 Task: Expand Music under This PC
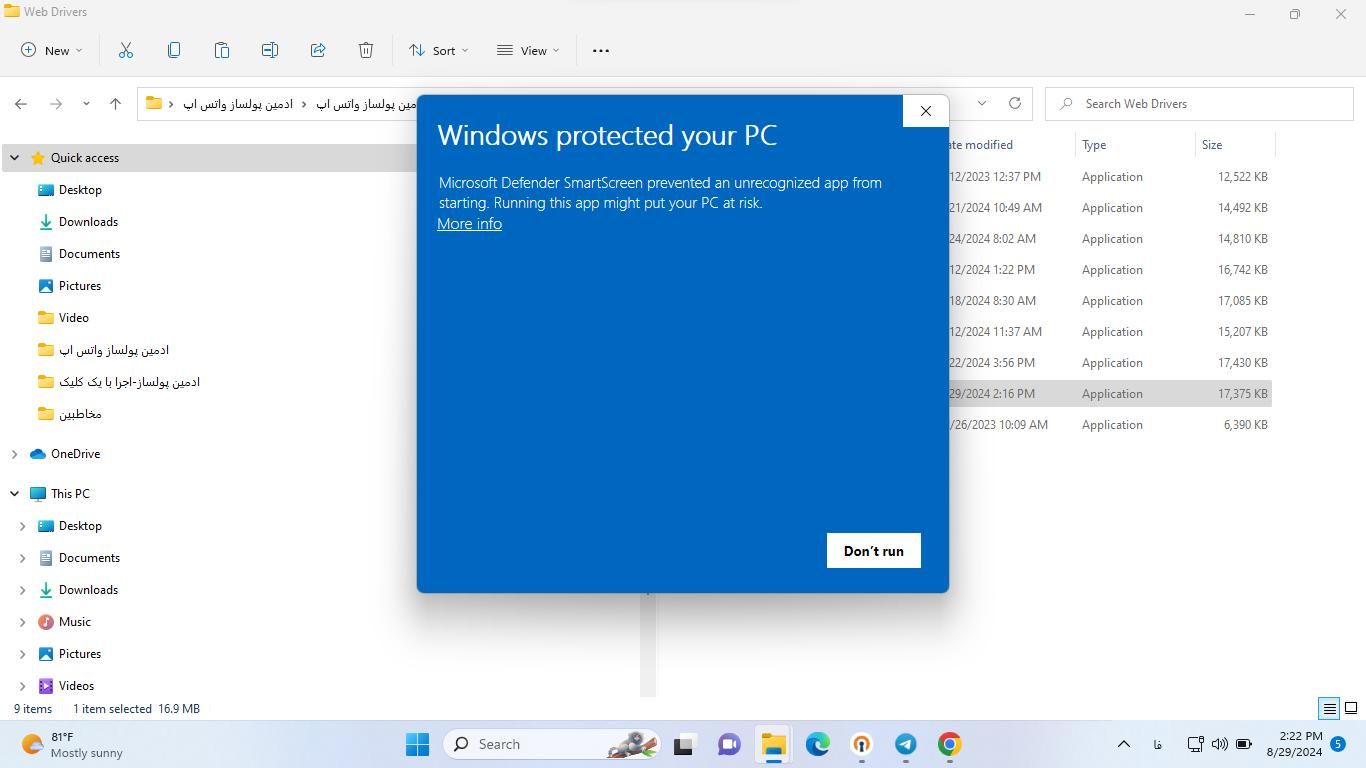click(22, 622)
